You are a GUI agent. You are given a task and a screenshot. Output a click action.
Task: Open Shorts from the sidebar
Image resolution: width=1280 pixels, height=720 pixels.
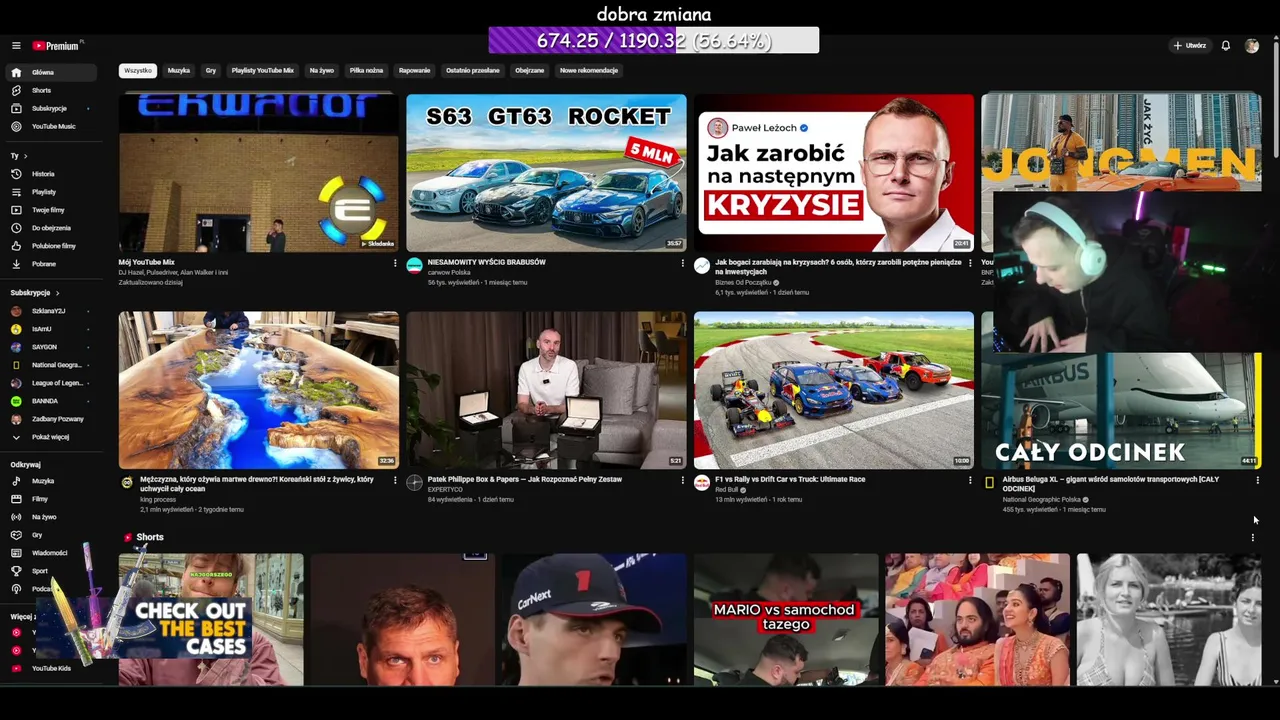point(50,90)
